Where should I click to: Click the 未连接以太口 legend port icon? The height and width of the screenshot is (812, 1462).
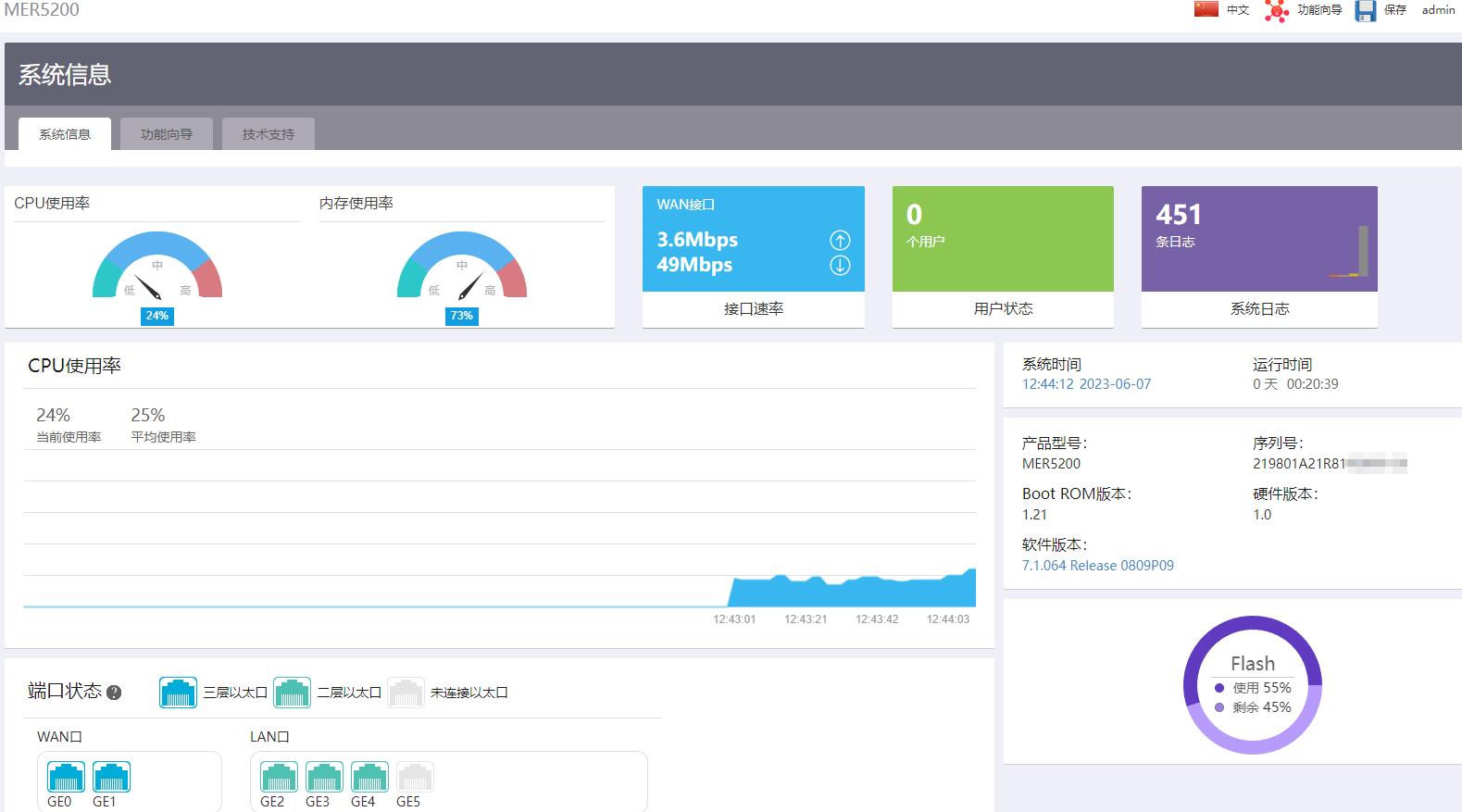(x=406, y=693)
